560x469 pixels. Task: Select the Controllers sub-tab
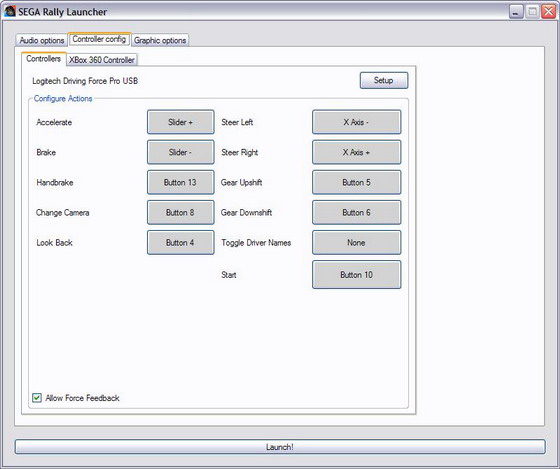coord(44,59)
